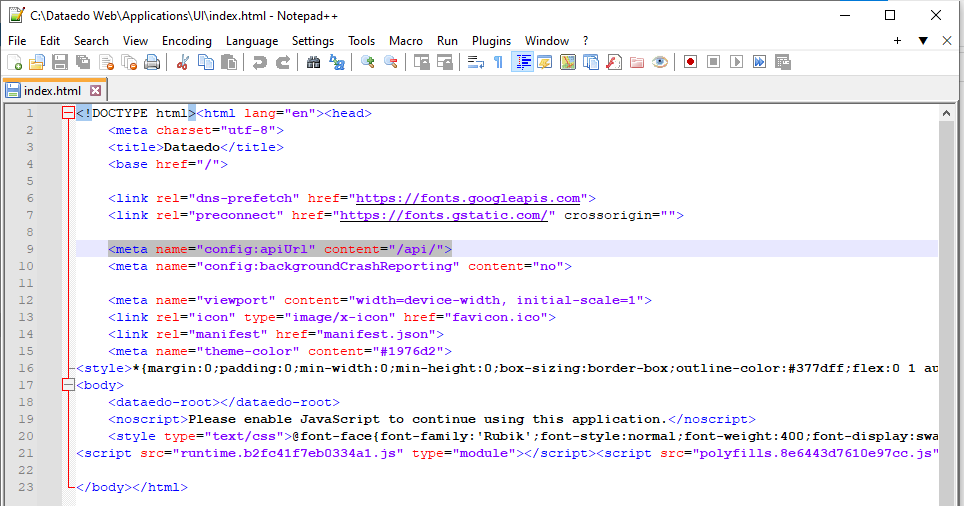Click the Undo arrow icon
The width and height of the screenshot is (964, 506).
click(259, 62)
